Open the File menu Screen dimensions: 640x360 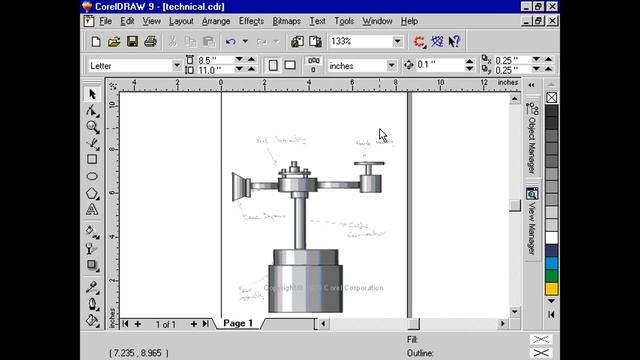click(x=105, y=21)
